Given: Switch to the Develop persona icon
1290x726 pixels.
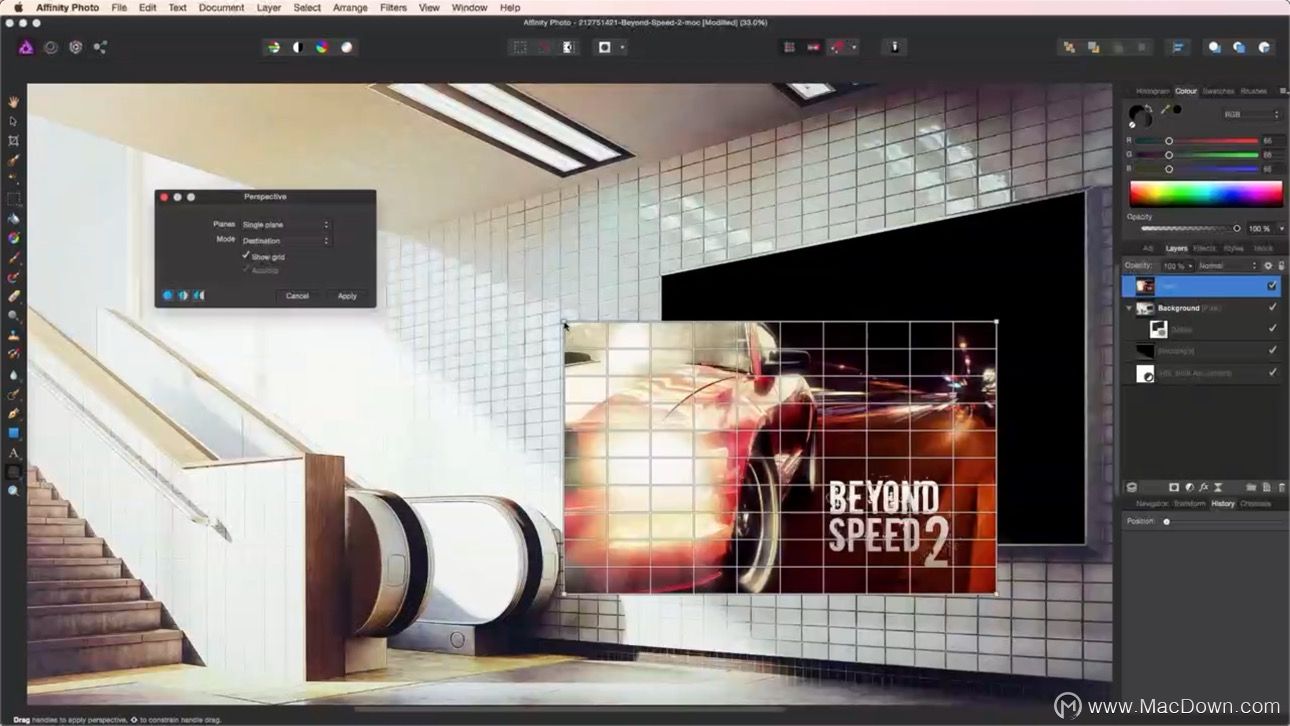Looking at the screenshot, I should [x=75, y=46].
